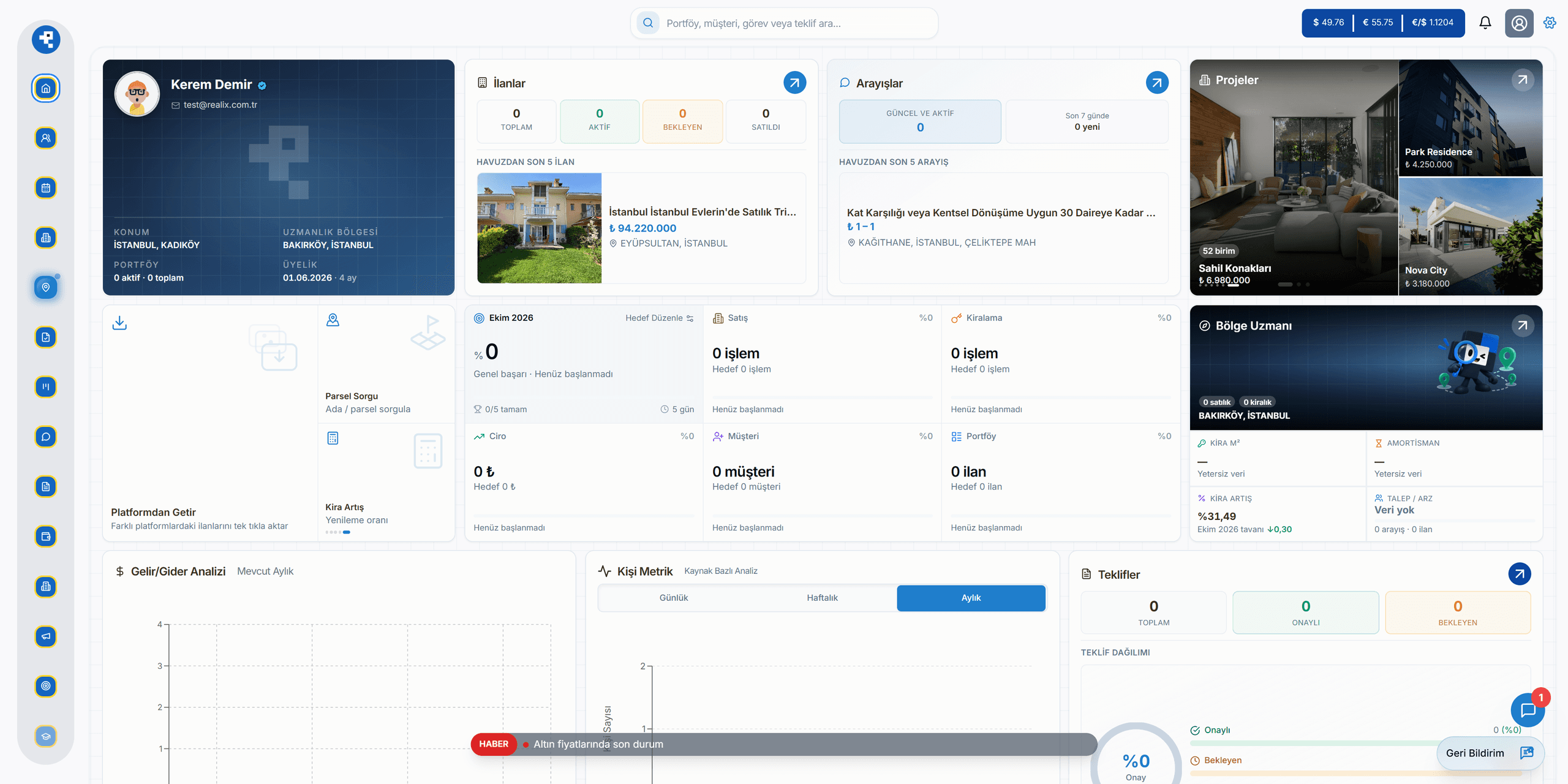Open the map pin sidebar icon
The image size is (1568, 784).
click(x=46, y=287)
